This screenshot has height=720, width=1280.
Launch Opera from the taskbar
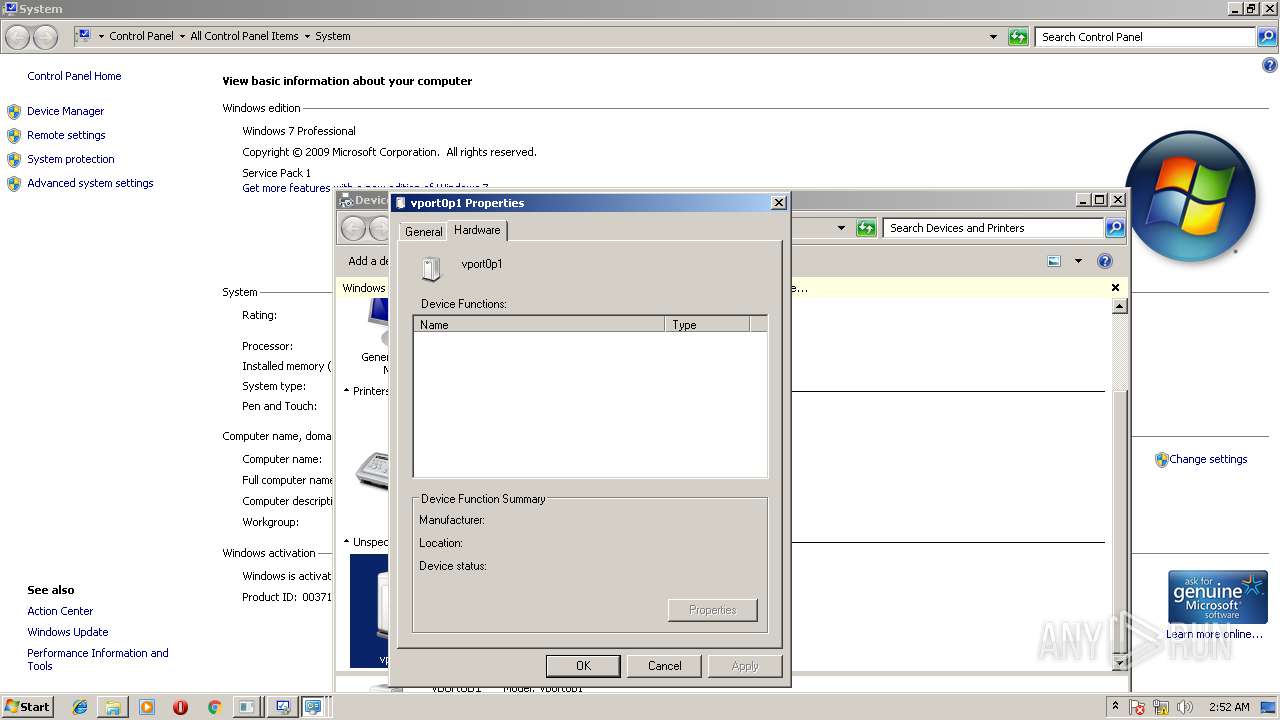pyautogui.click(x=180, y=707)
